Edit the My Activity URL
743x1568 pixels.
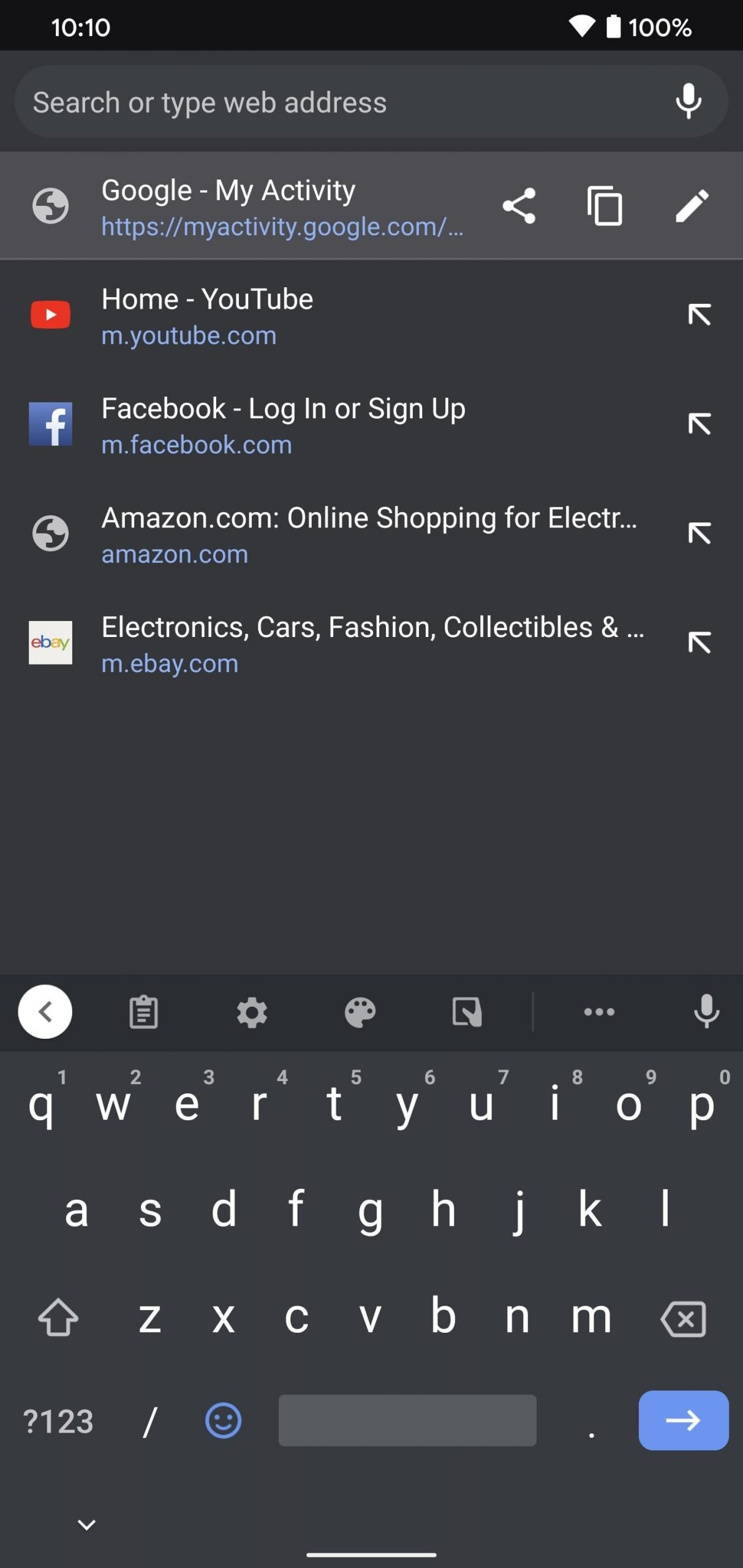point(692,206)
